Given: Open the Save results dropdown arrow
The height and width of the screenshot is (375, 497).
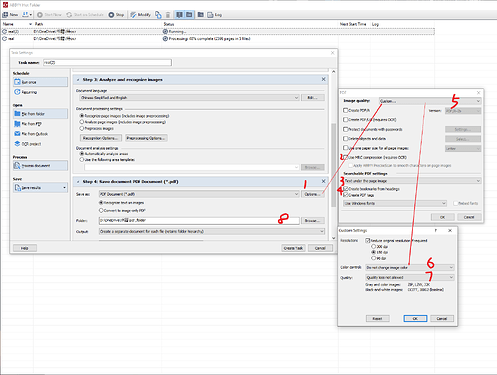Looking at the screenshot, I should [x=64, y=188].
